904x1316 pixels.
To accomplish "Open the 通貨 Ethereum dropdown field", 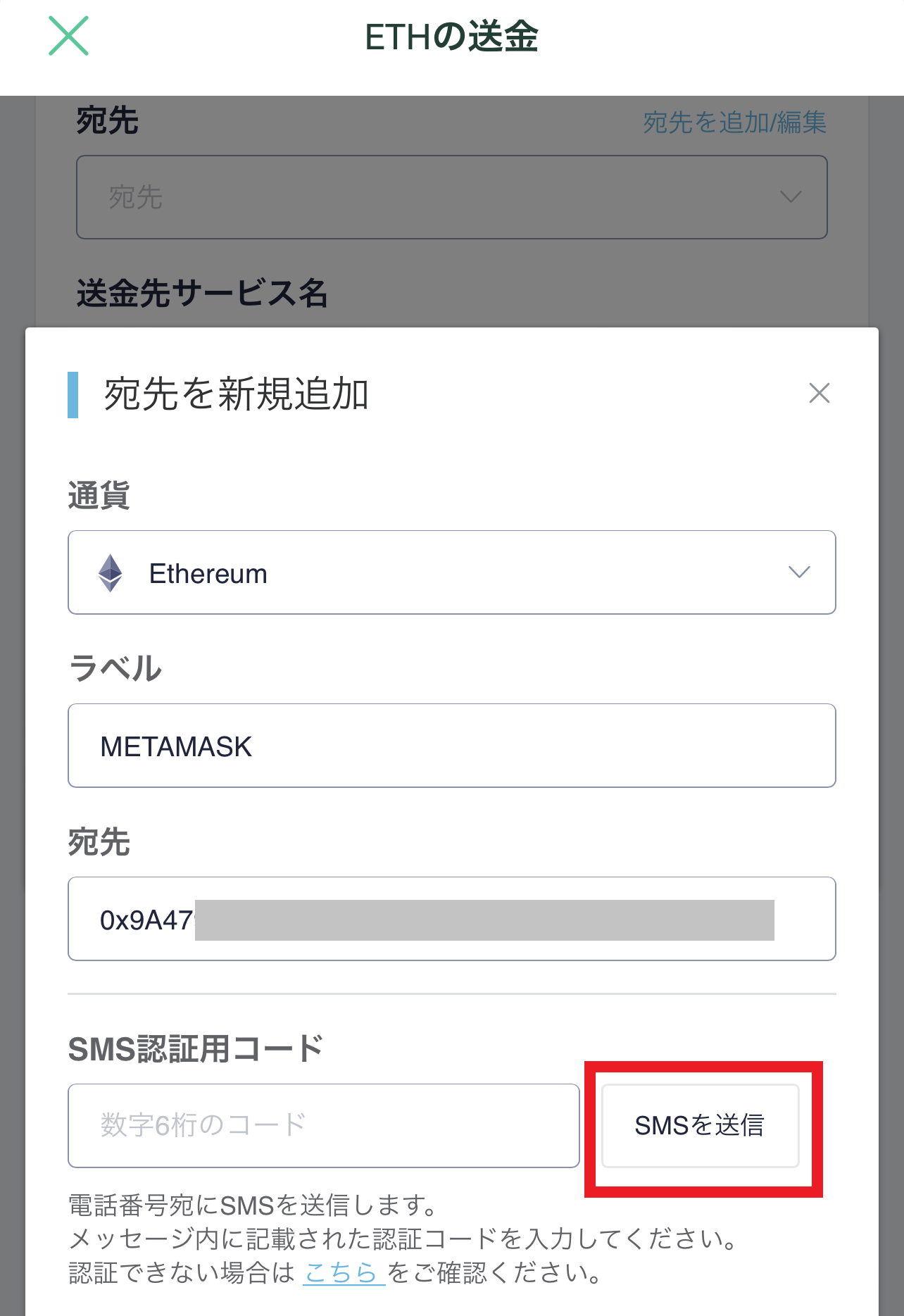I will [x=452, y=572].
